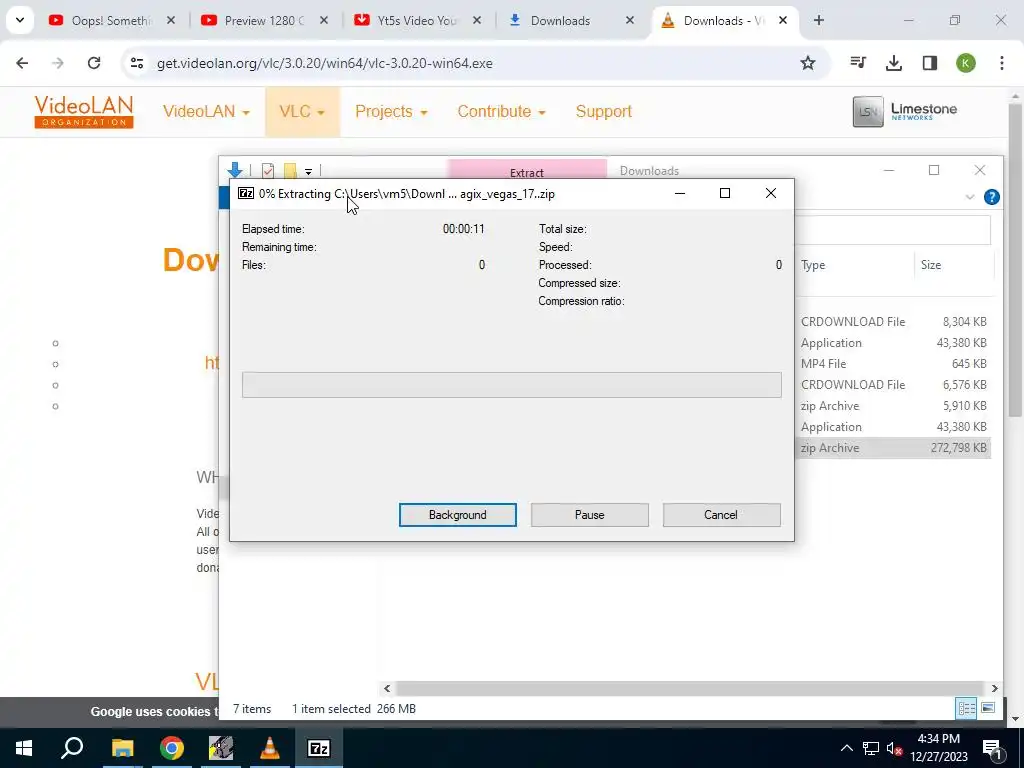Screen dimensions: 1024x768
Task: Toggle Chrome side panel
Action: (x=929, y=63)
